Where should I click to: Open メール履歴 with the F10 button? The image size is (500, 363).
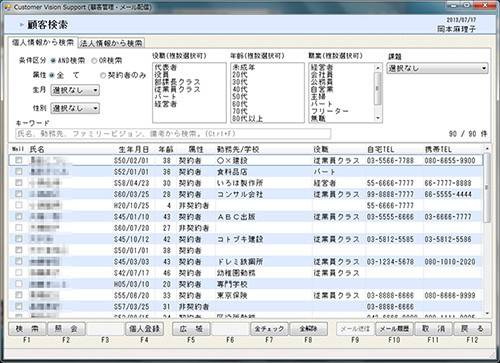click(x=394, y=329)
